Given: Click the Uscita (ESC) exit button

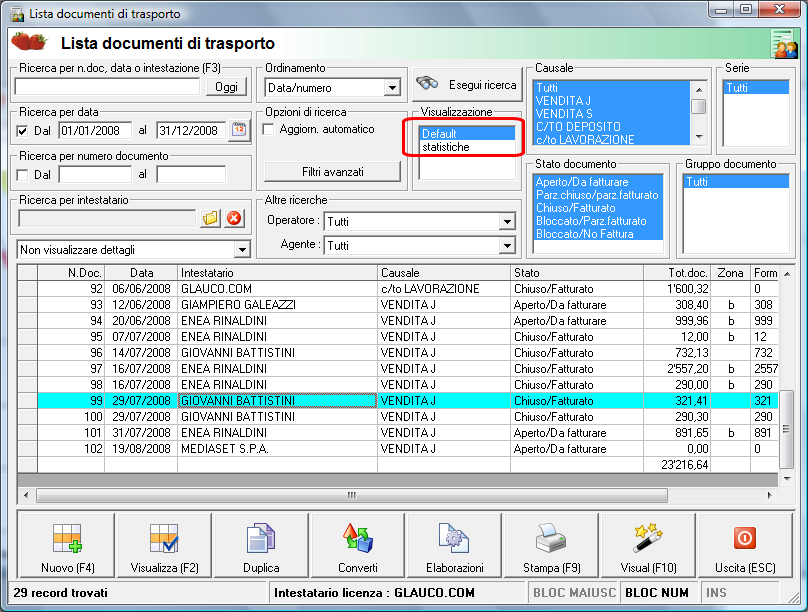Looking at the screenshot, I should [x=745, y=546].
